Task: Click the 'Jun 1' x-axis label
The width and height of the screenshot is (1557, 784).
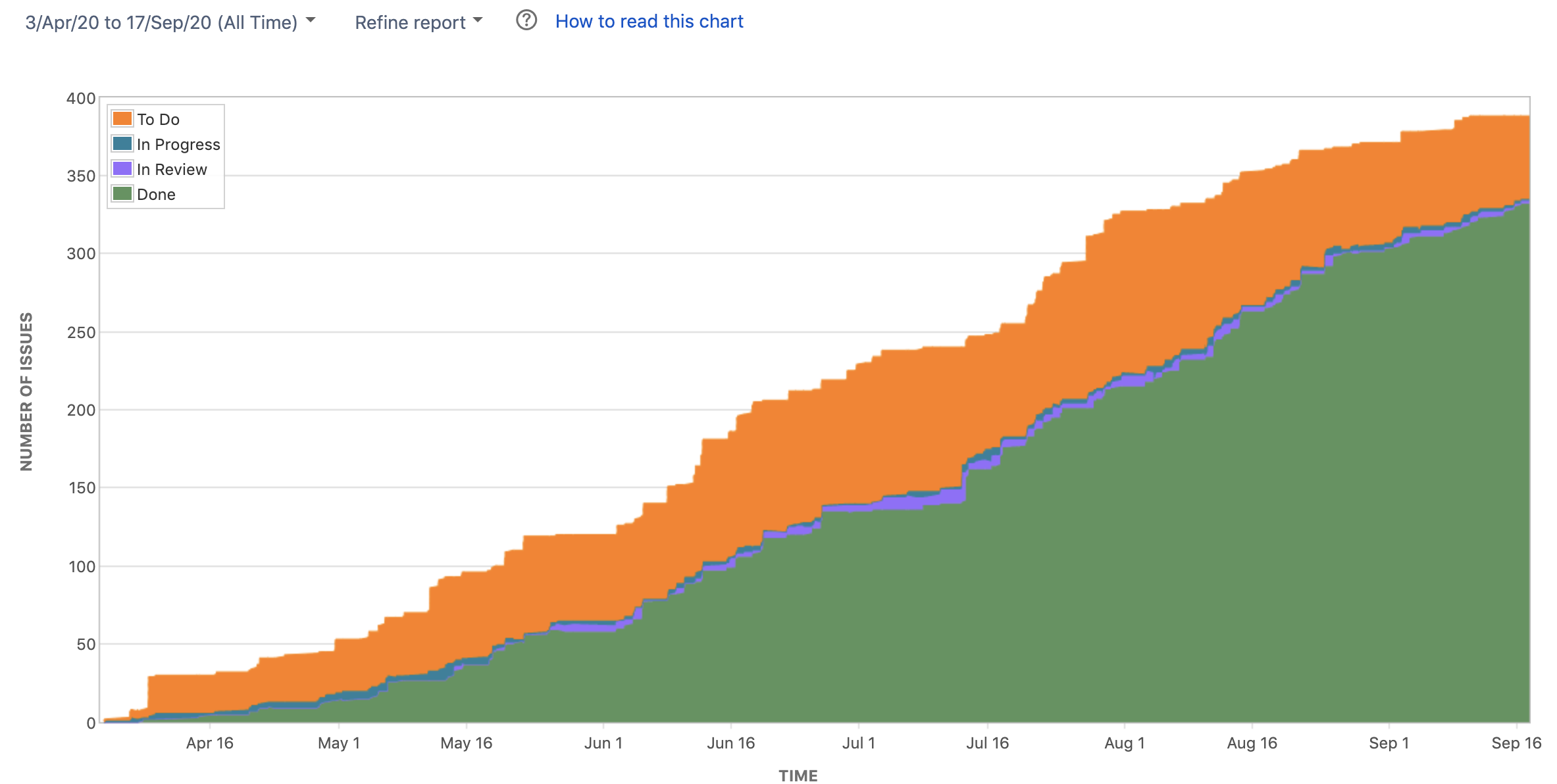Action: (603, 743)
